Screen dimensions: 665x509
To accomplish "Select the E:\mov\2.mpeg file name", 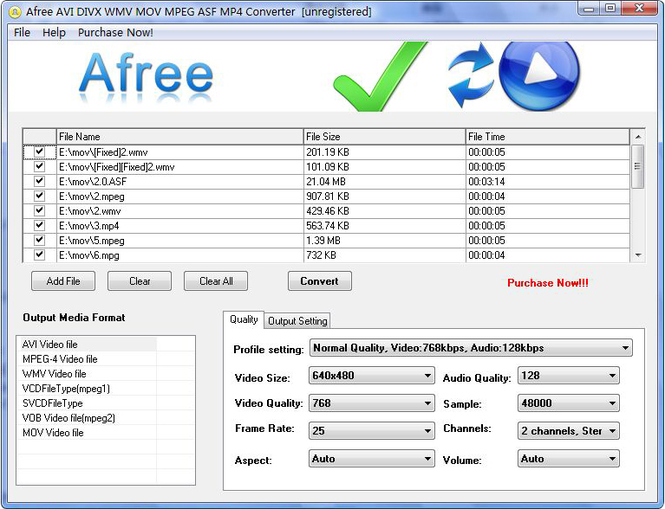I will tap(180, 196).
